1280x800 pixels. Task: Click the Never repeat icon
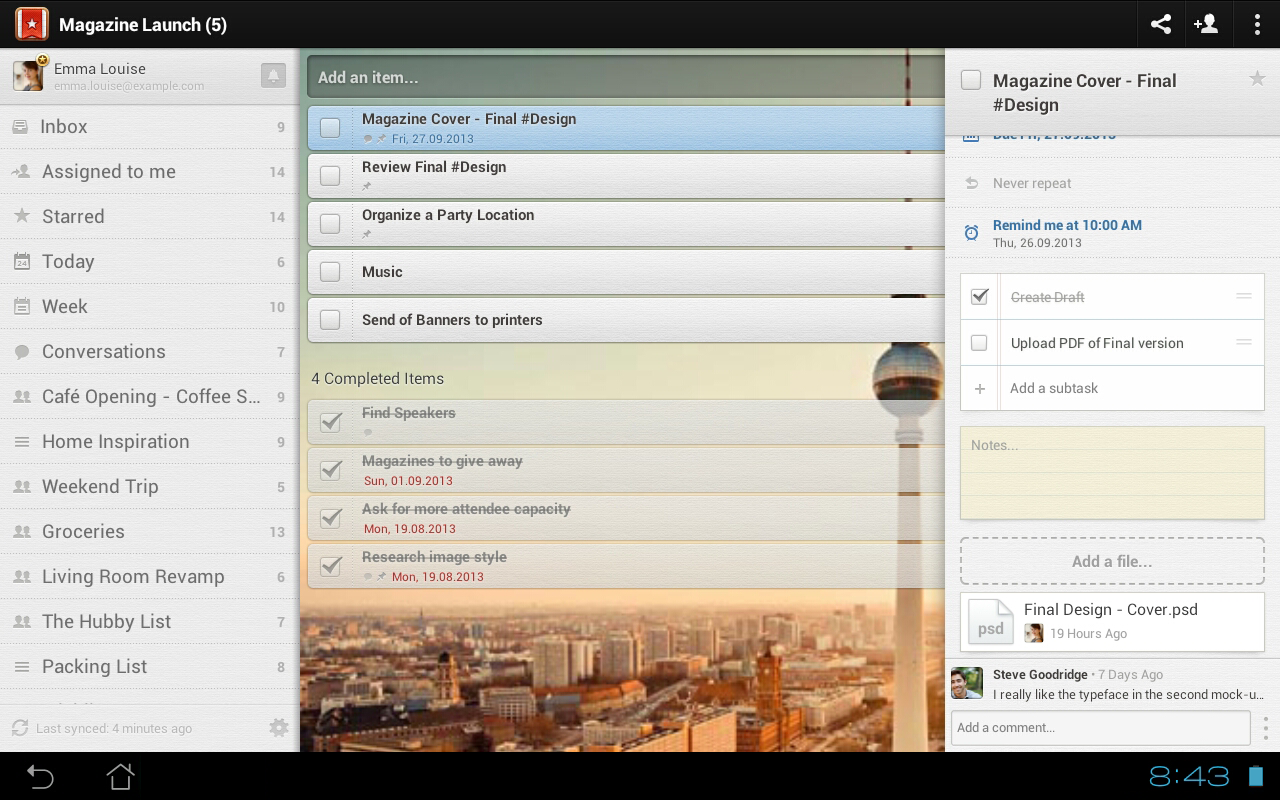(x=970, y=183)
